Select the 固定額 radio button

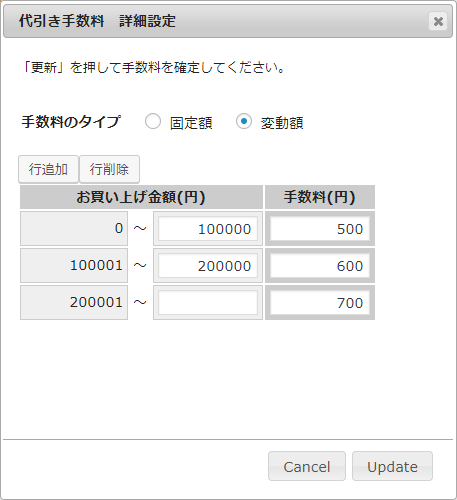click(153, 121)
